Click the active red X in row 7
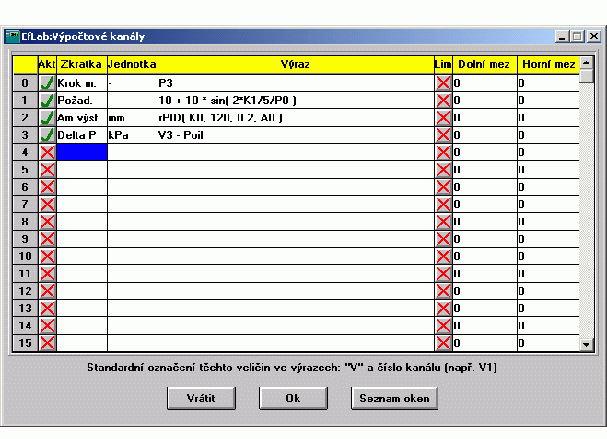 [x=46, y=204]
